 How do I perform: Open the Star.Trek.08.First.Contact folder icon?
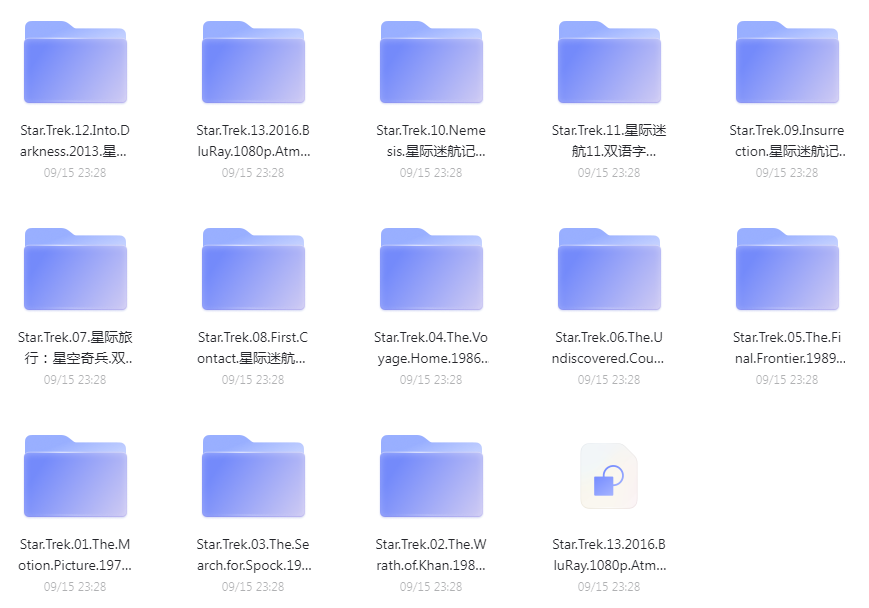click(253, 269)
